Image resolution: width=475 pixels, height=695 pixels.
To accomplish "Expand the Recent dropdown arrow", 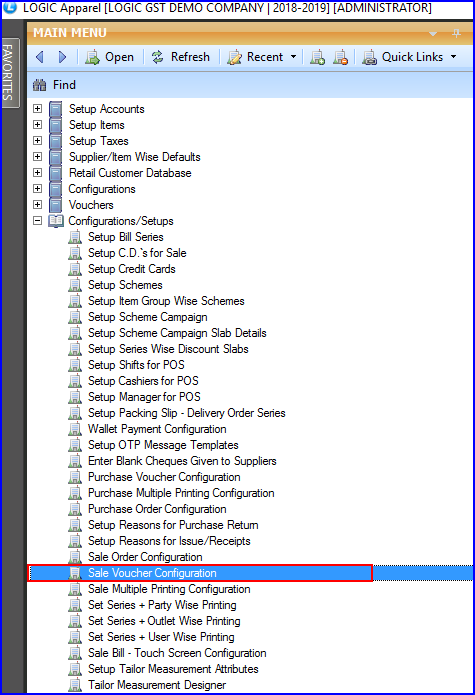I will coord(293,57).
